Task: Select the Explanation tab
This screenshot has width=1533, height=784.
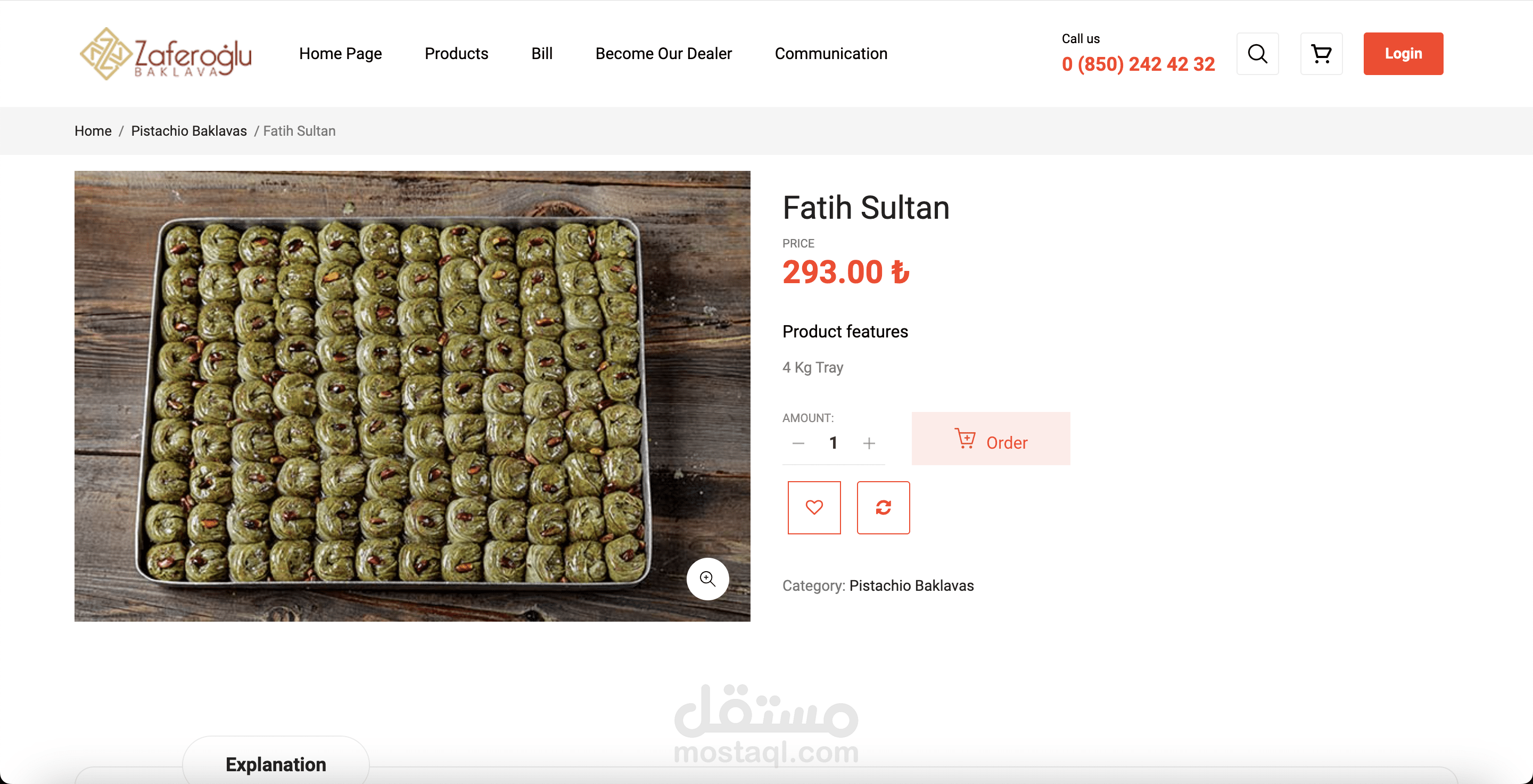Action: (276, 764)
